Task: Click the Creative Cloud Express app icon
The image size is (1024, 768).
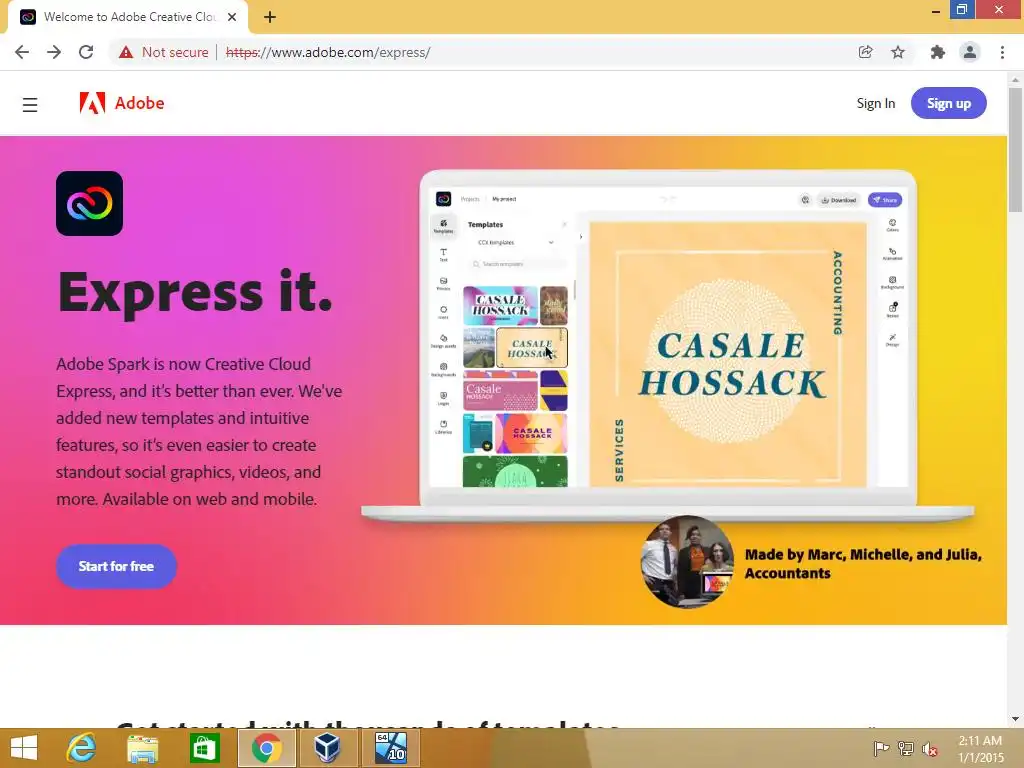Action: click(x=89, y=203)
